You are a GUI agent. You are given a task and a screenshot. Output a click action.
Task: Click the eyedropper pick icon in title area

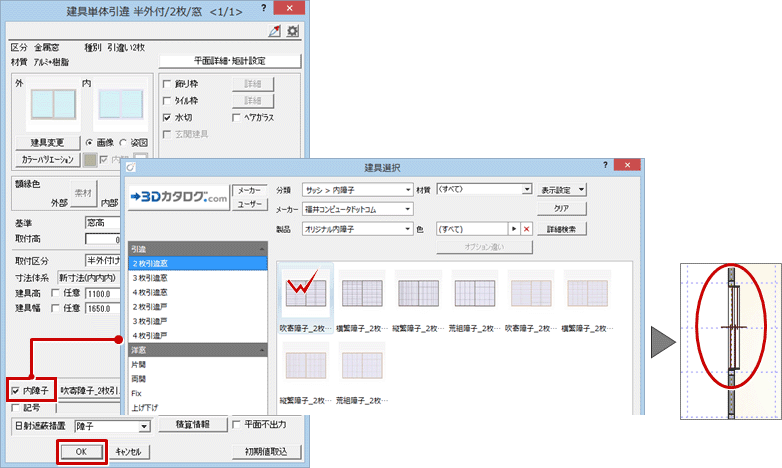[273, 32]
